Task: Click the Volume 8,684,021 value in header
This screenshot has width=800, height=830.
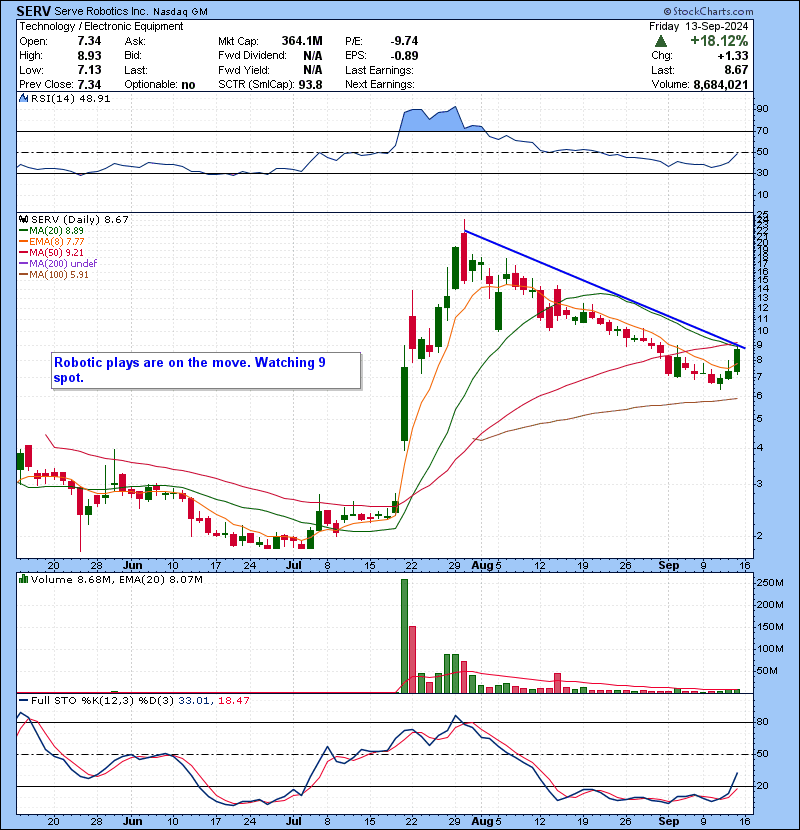Action: (721, 85)
